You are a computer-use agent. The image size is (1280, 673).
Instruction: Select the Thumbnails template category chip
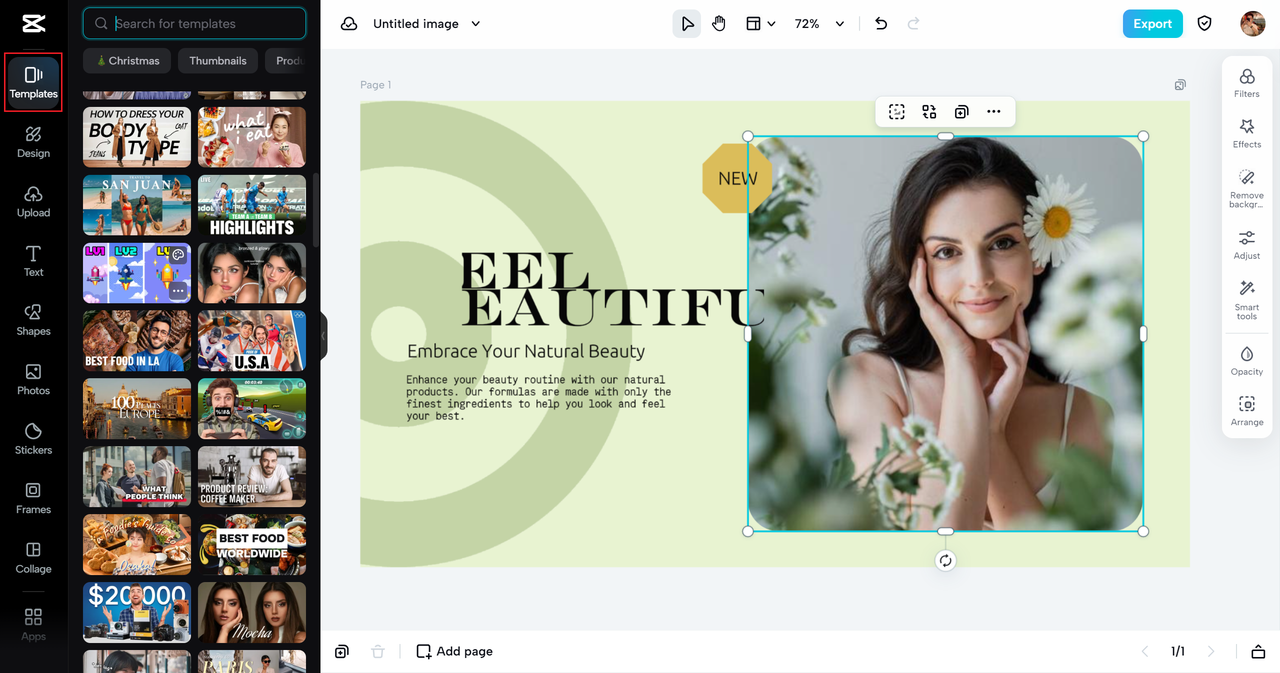218,61
